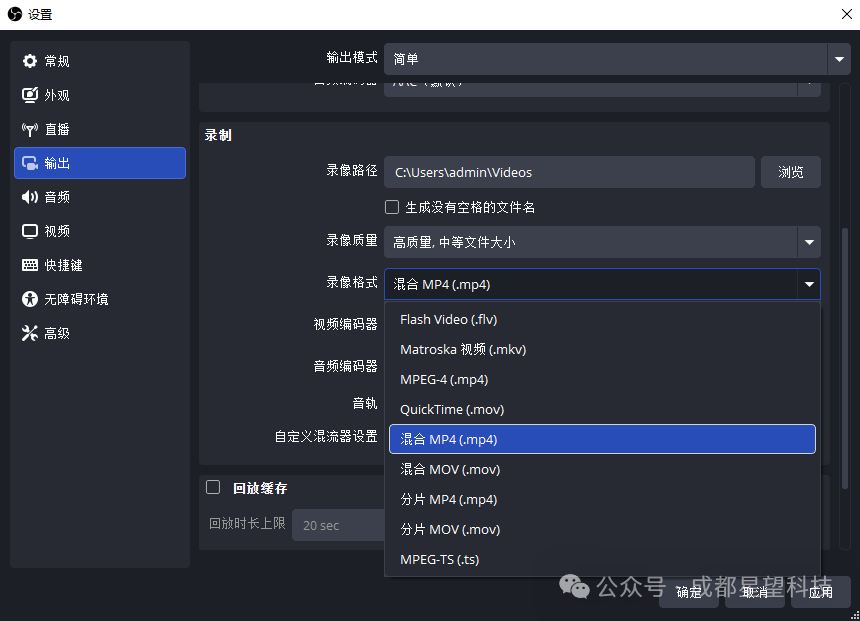Click the Output (输出) icon in sidebar
The image size is (860, 621).
click(30, 163)
